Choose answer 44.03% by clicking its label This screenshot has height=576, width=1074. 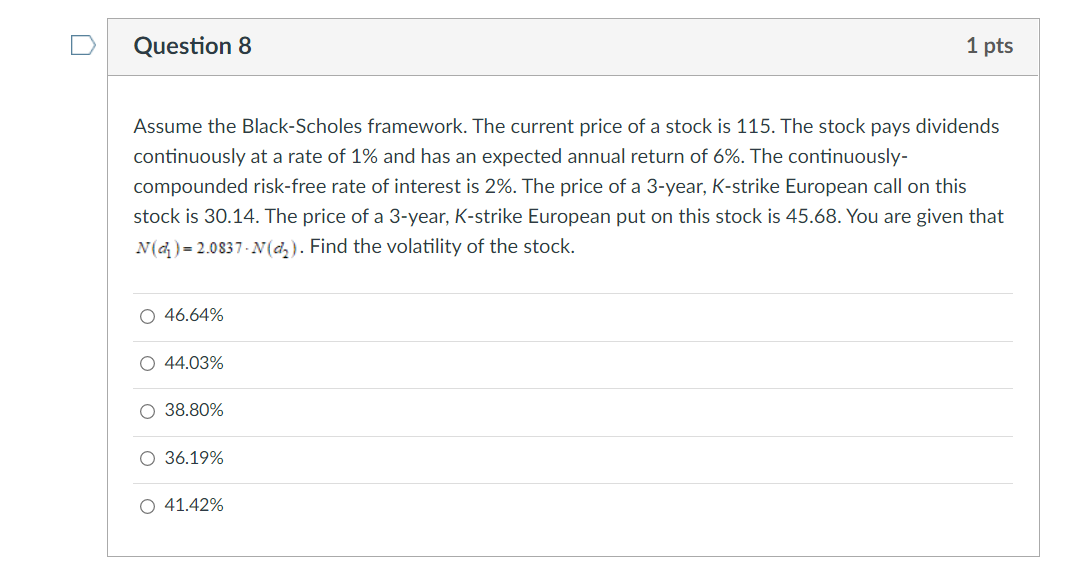coord(193,363)
